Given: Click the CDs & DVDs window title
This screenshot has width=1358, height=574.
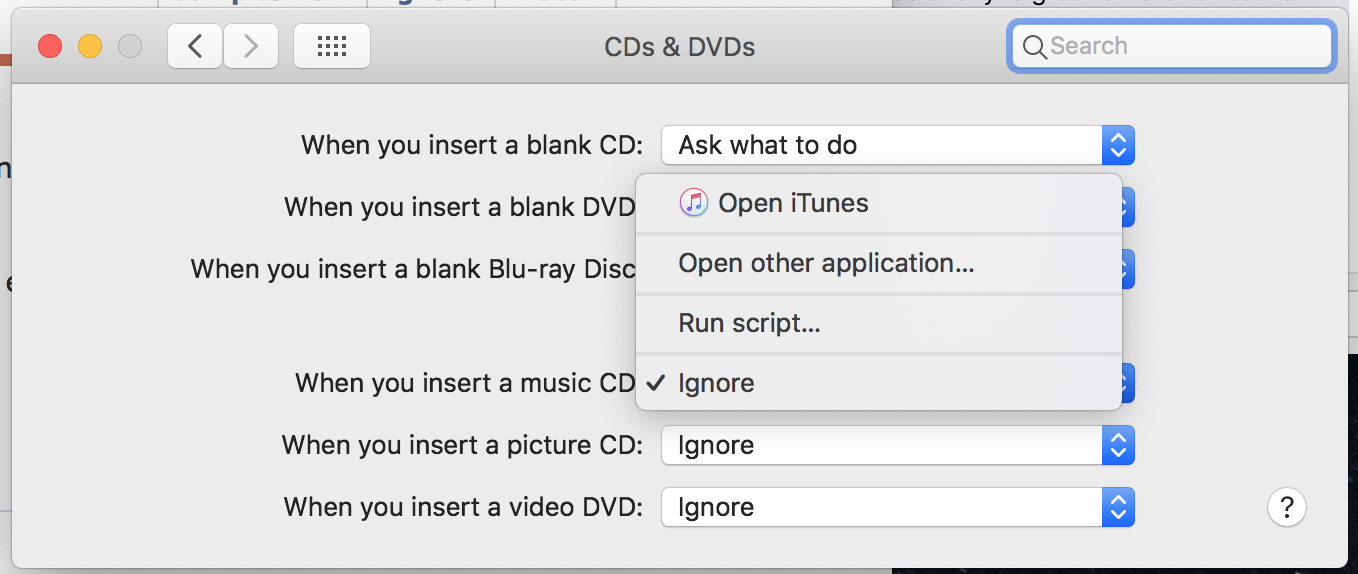Looking at the screenshot, I should pyautogui.click(x=680, y=46).
